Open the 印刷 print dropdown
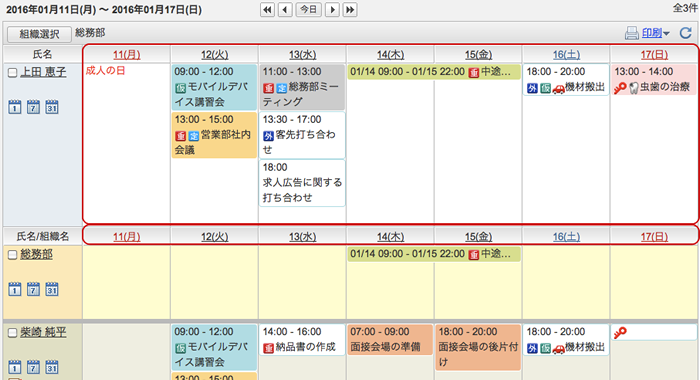Screen dimensions: 700x380 tap(655, 33)
